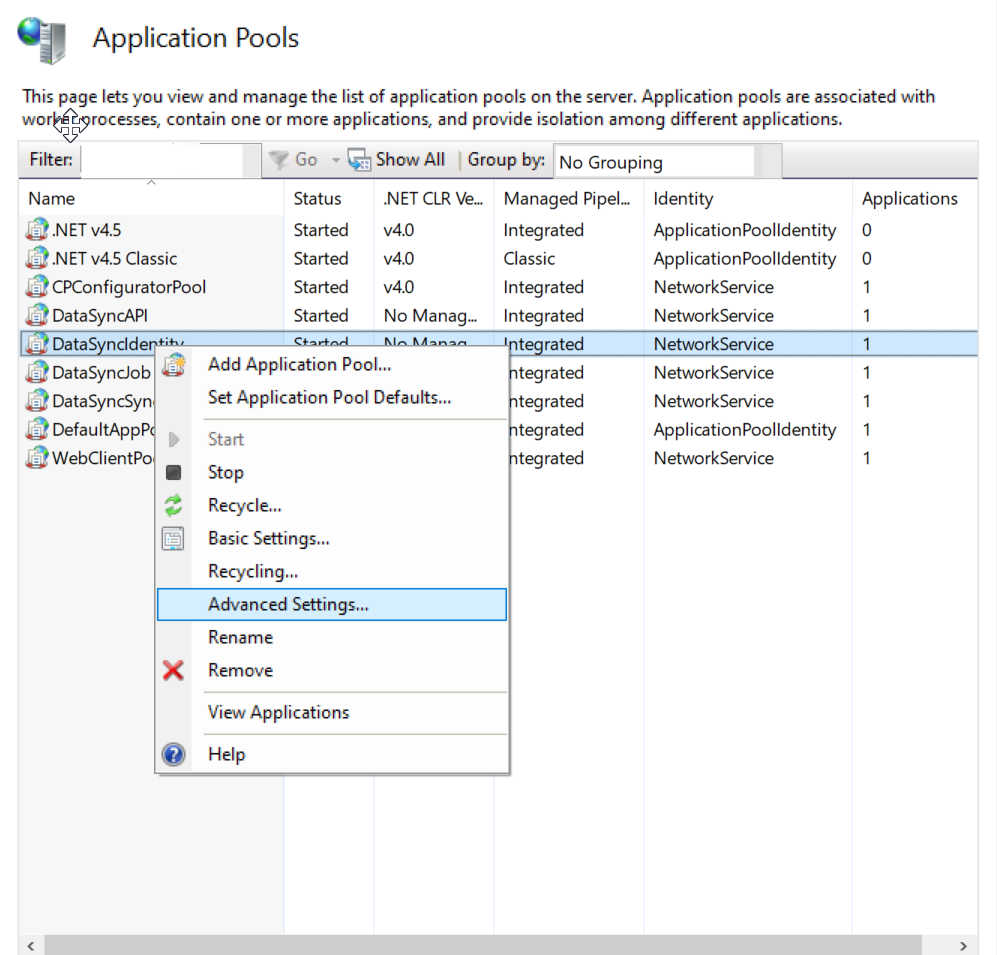Click the Basic Settings icon in menu
This screenshot has height=955, width=997.
174,539
